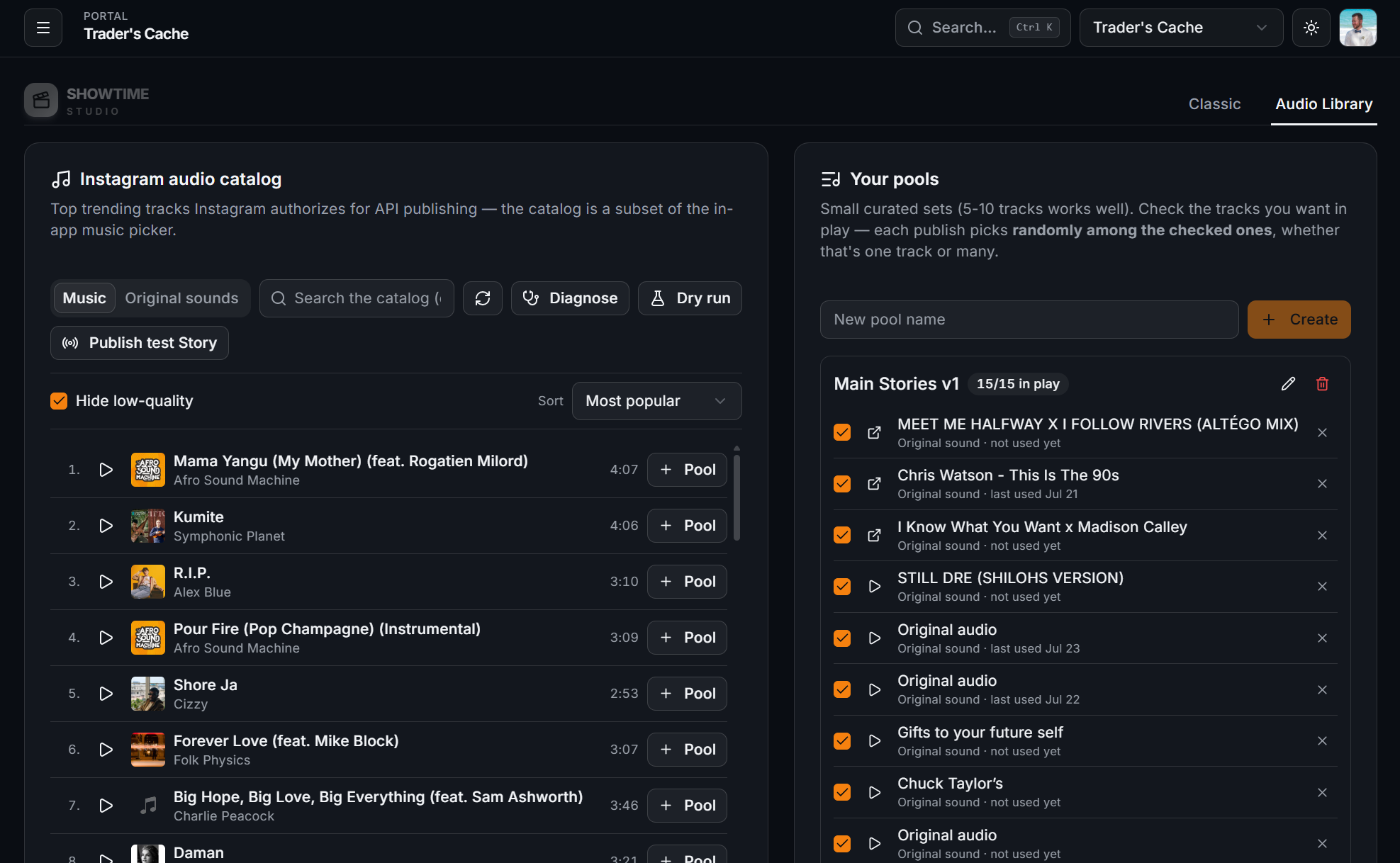Open the Most popular sort dropdown
This screenshot has width=1400, height=863.
pos(656,401)
